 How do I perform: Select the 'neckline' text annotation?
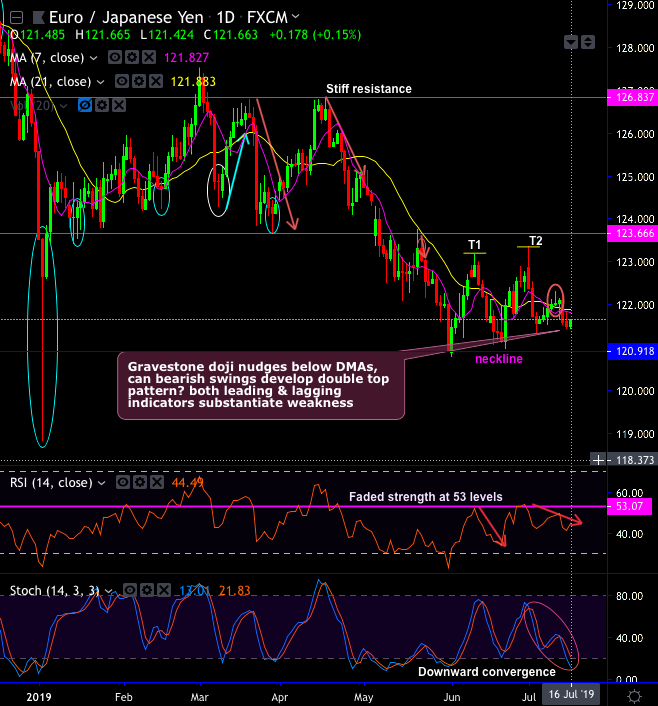coord(499,359)
